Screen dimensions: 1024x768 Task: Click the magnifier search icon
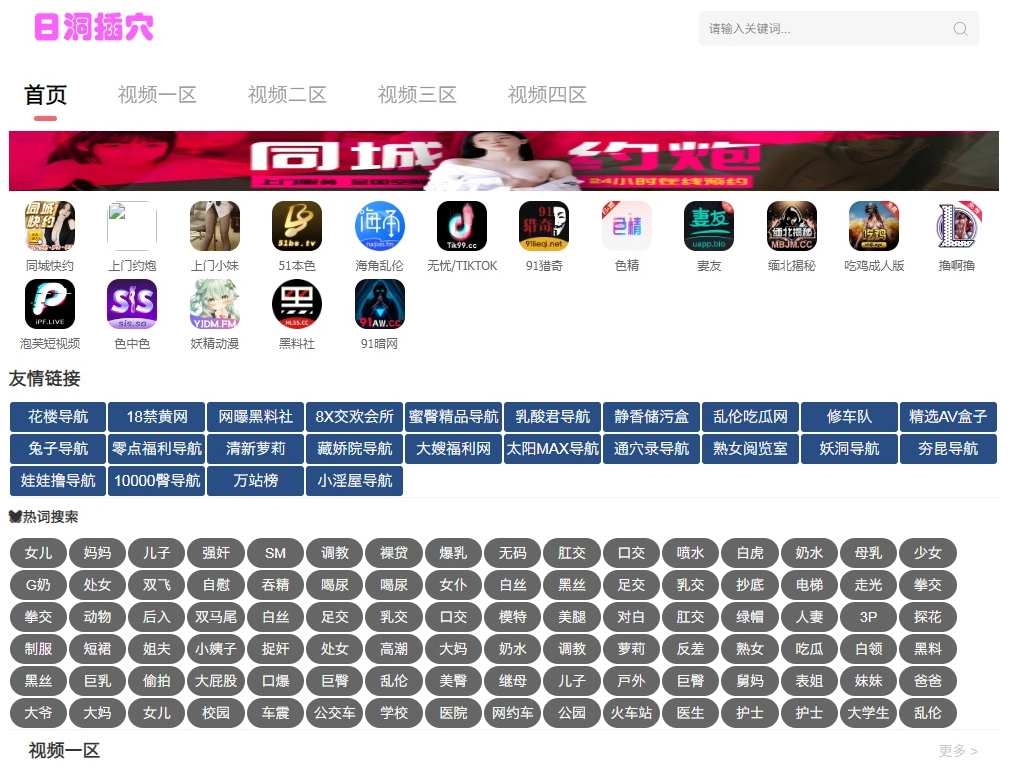(x=960, y=29)
